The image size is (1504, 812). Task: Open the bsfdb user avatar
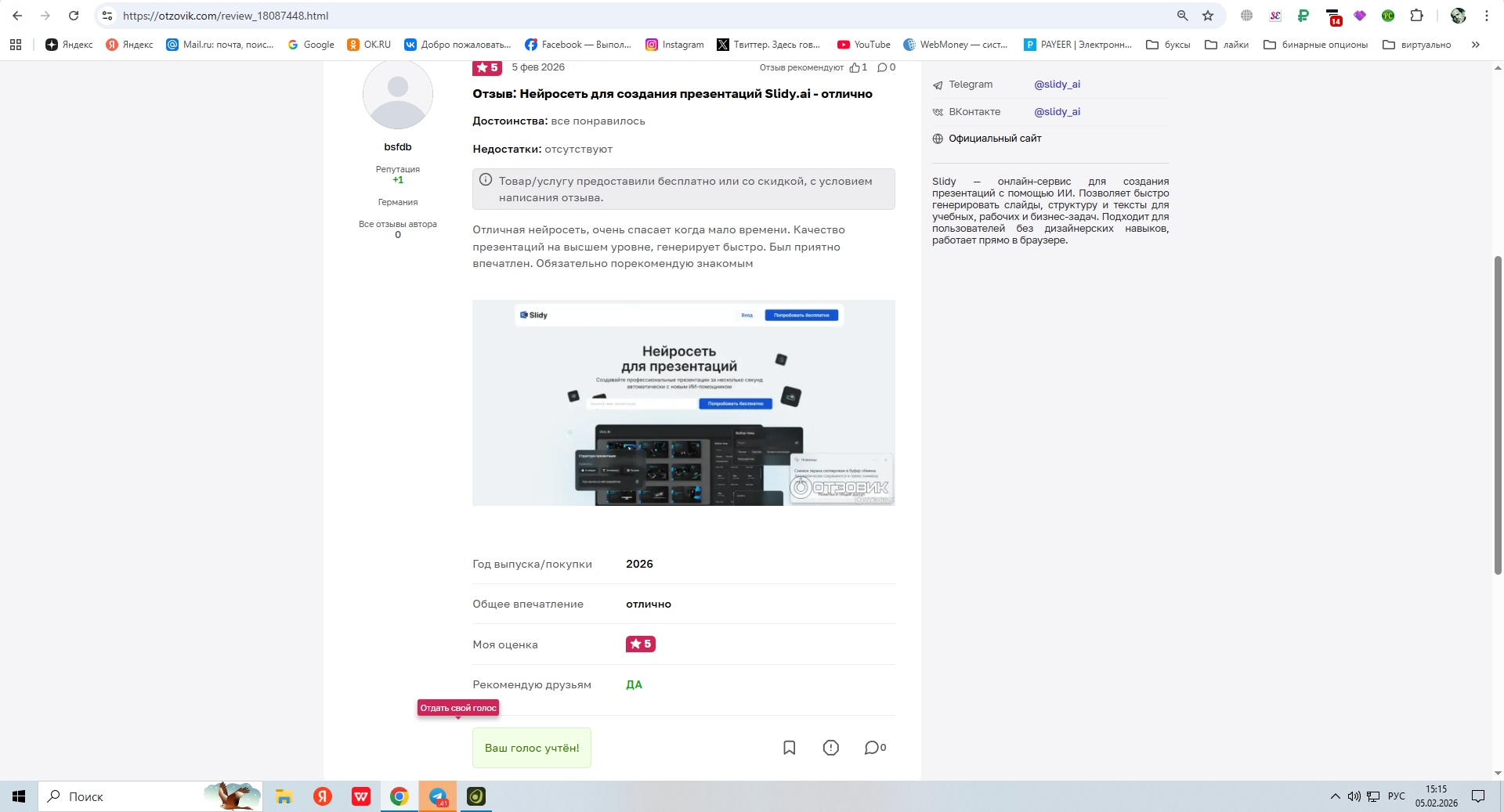pyautogui.click(x=398, y=94)
